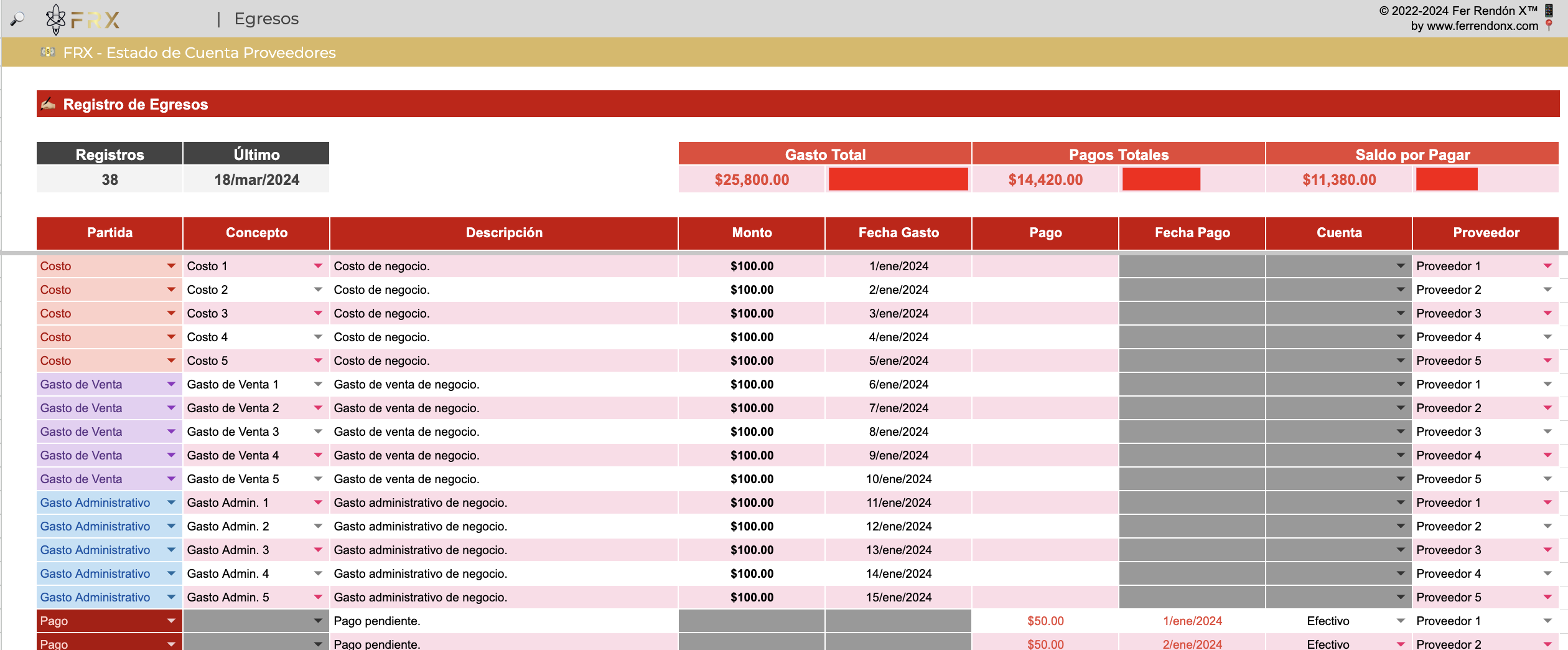Click the red progress bar beside Saldo por Pagar amount
Screen dimensions: 1568x650
(x=1447, y=179)
